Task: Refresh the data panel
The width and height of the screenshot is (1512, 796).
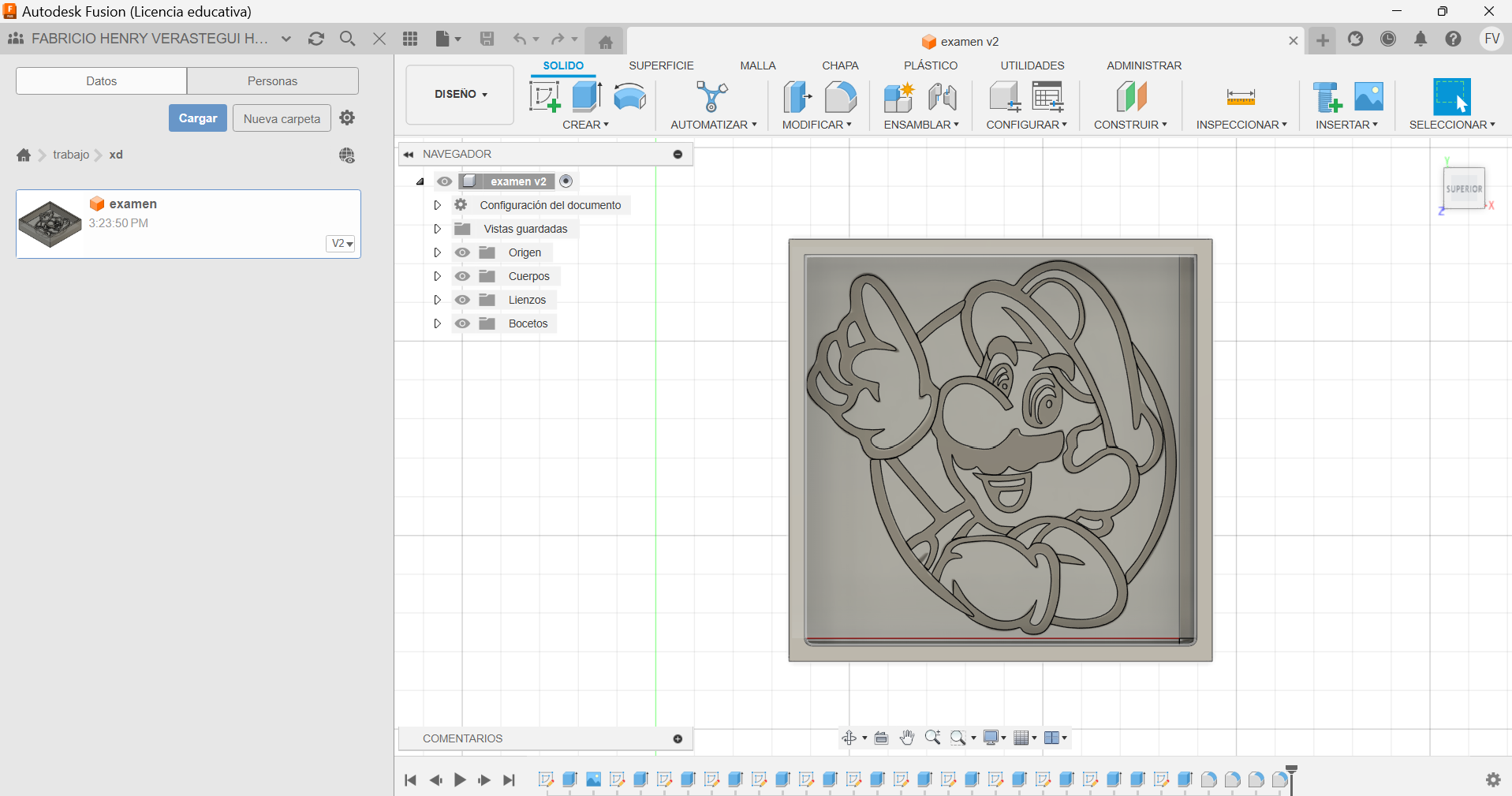Action: [316, 39]
